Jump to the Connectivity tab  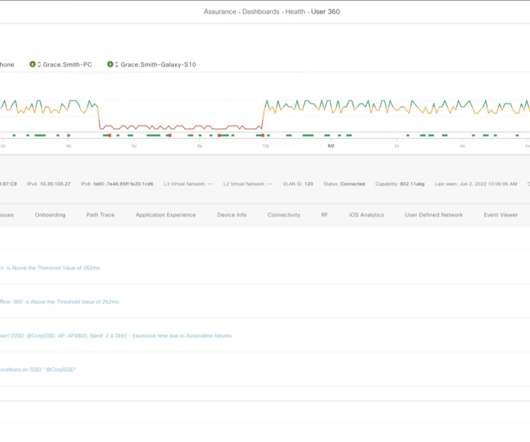284,215
